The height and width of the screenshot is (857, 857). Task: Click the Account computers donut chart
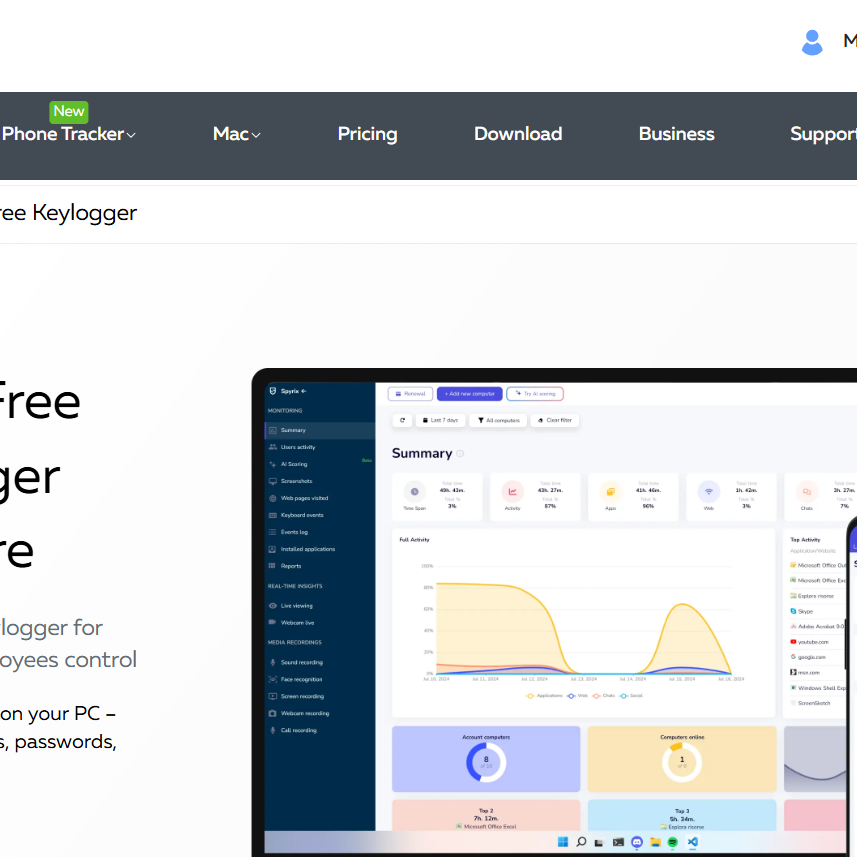click(486, 762)
